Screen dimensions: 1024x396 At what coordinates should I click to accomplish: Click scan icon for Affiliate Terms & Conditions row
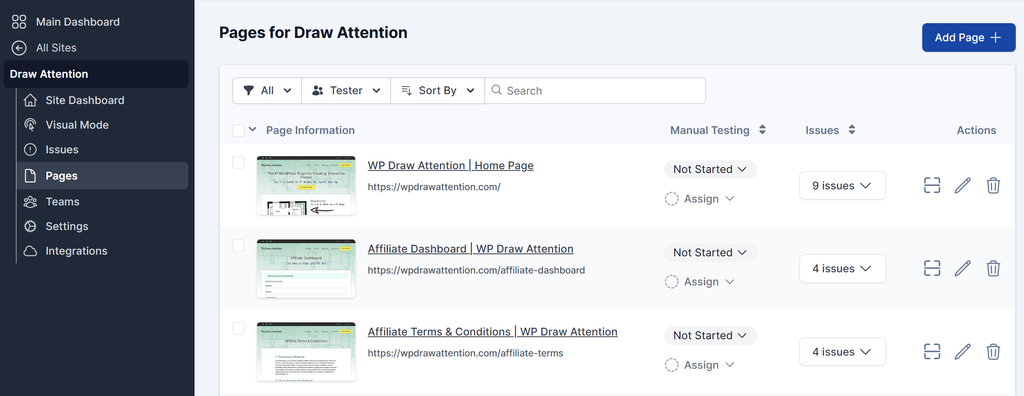pyautogui.click(x=932, y=352)
